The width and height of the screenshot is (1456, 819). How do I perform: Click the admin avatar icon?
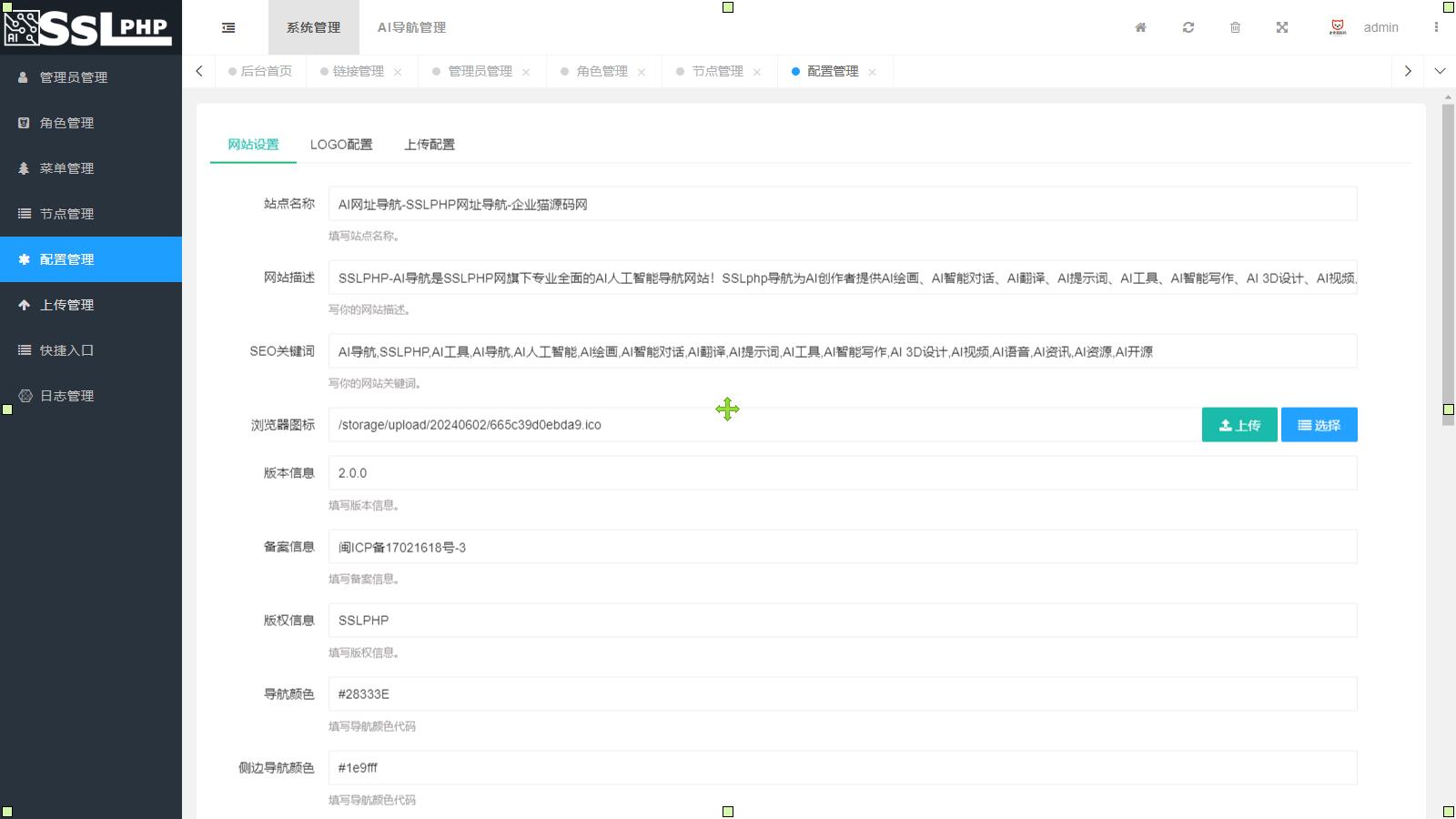[1338, 27]
